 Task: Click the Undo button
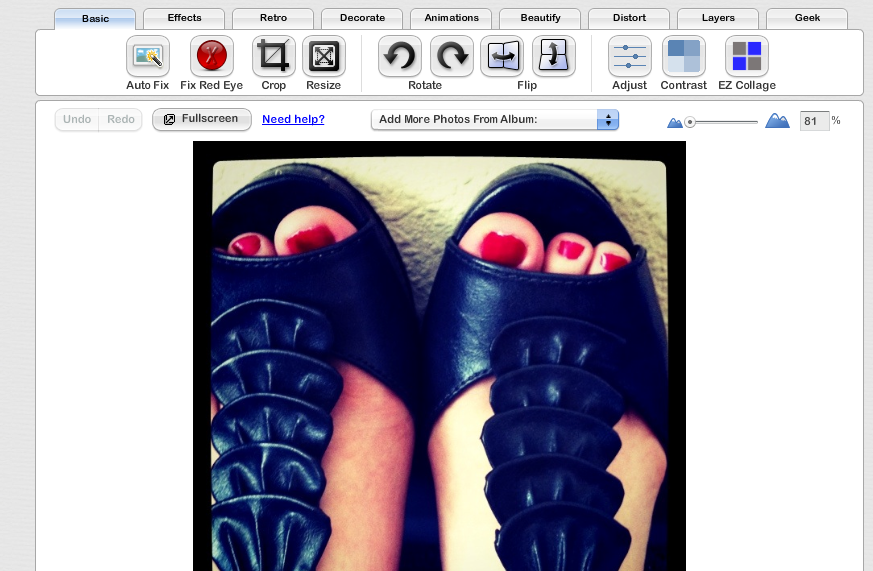77,120
